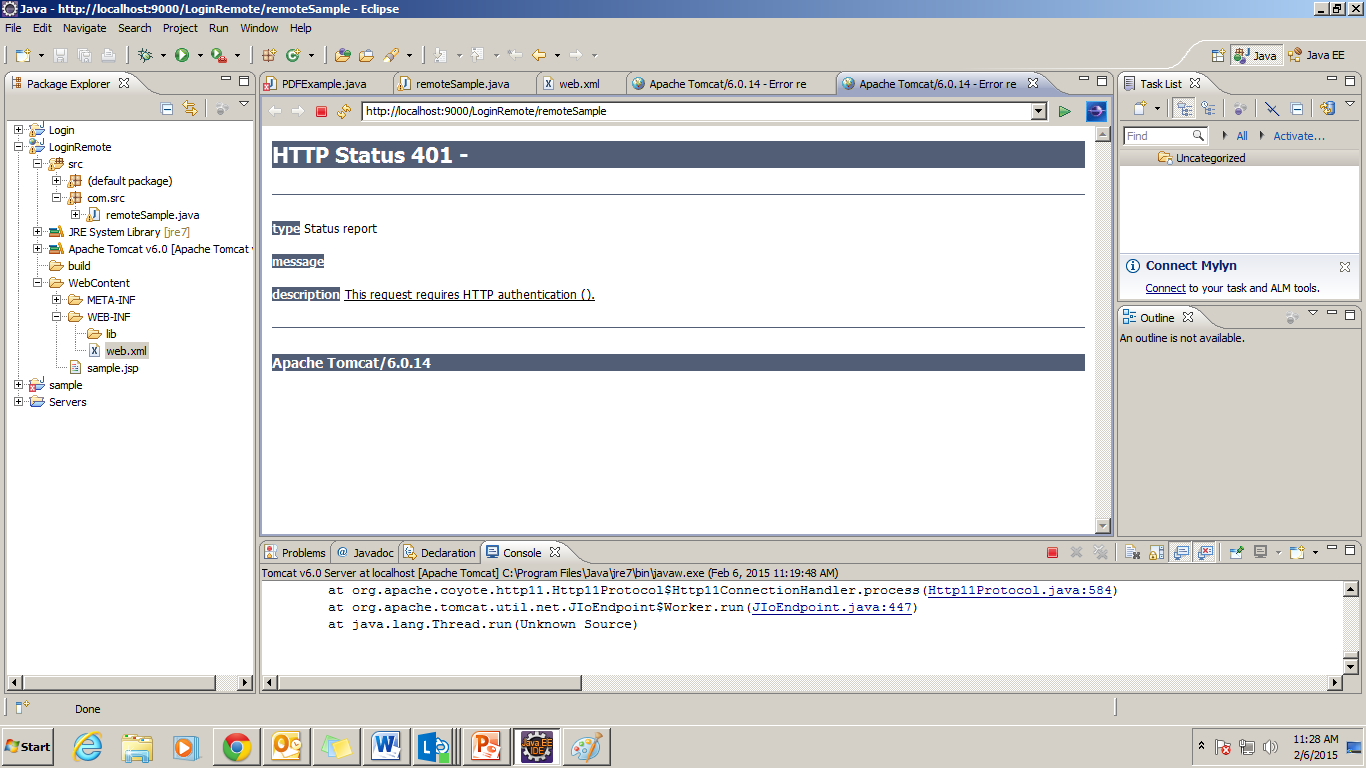Open the Project menu
1366x768 pixels.
(x=180, y=28)
